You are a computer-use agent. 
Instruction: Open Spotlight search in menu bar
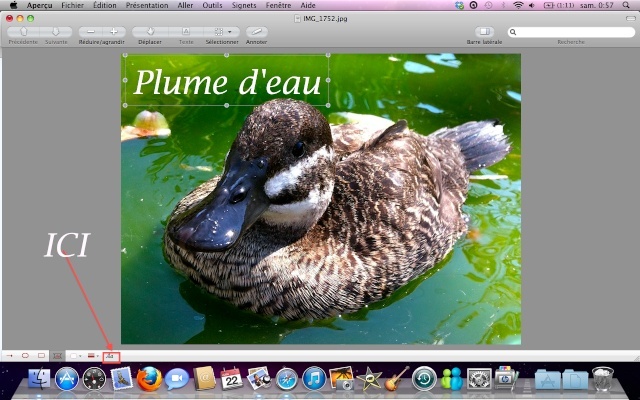pos(626,5)
